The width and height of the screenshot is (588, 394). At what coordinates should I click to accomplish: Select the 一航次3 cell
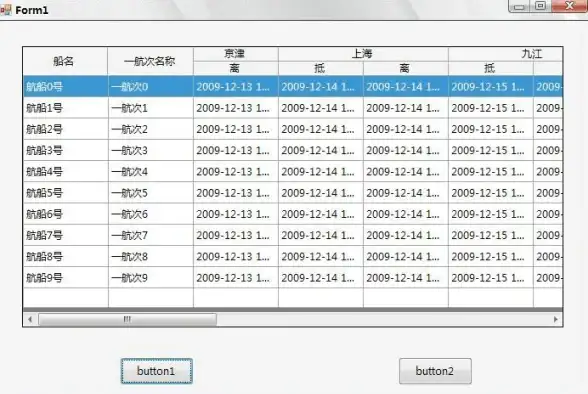(x=151, y=150)
